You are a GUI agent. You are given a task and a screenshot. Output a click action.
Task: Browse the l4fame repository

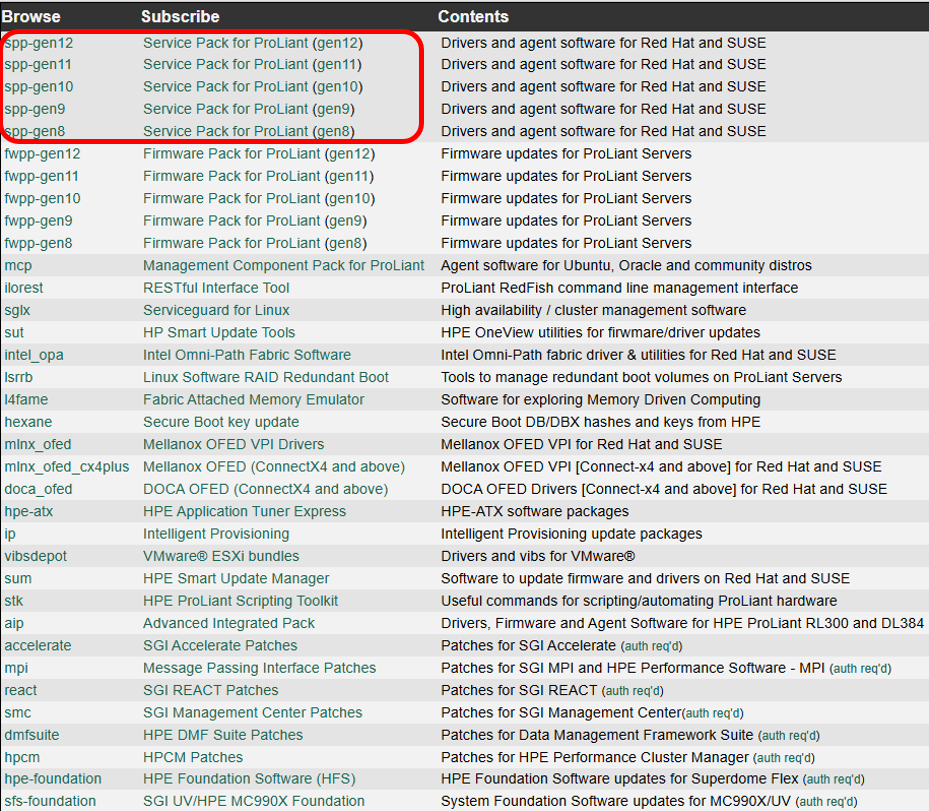(x=26, y=400)
